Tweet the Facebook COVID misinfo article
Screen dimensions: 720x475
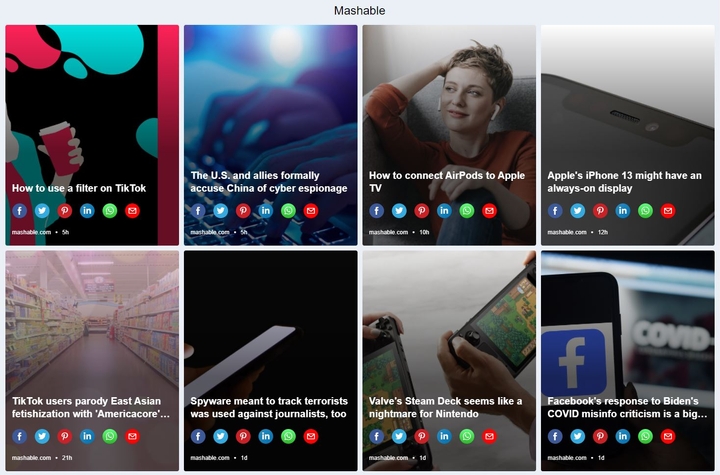(x=578, y=436)
